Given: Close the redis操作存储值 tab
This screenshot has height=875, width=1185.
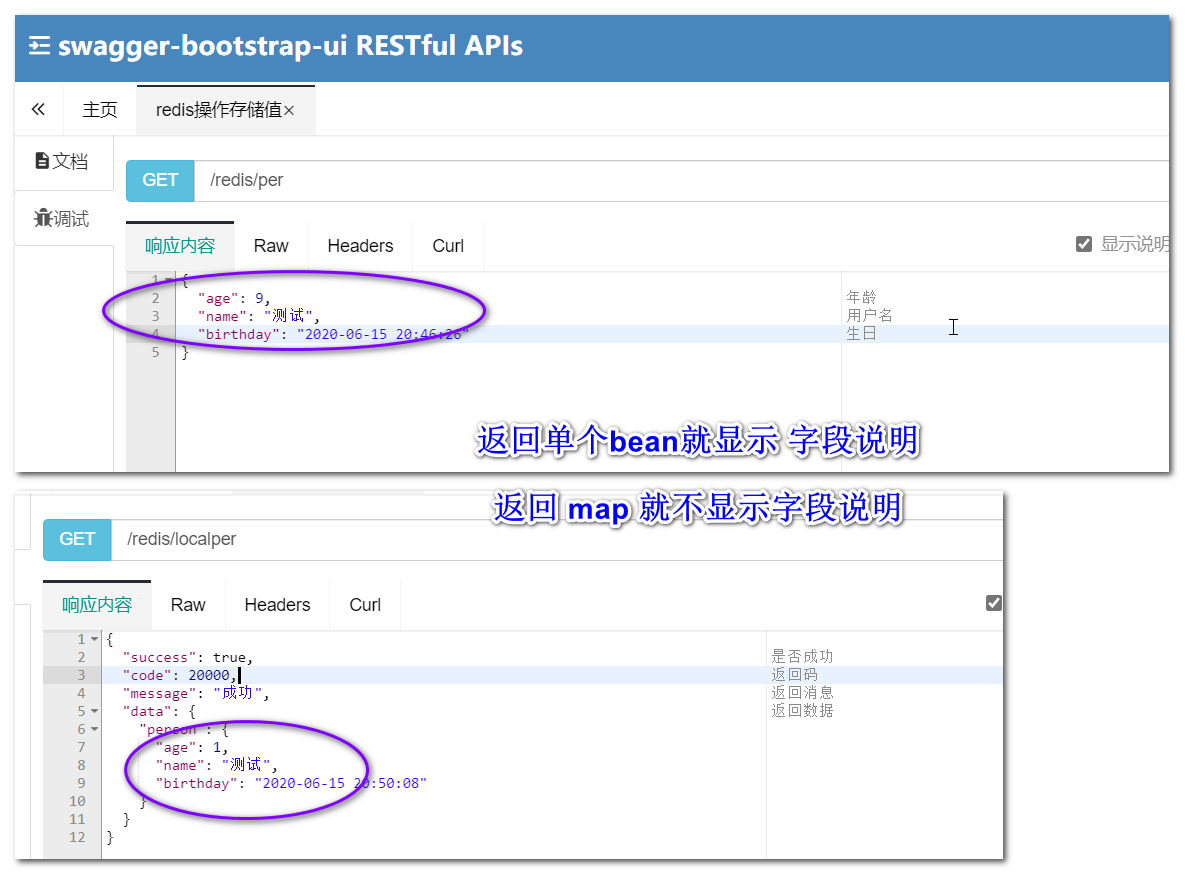Looking at the screenshot, I should tap(289, 110).
